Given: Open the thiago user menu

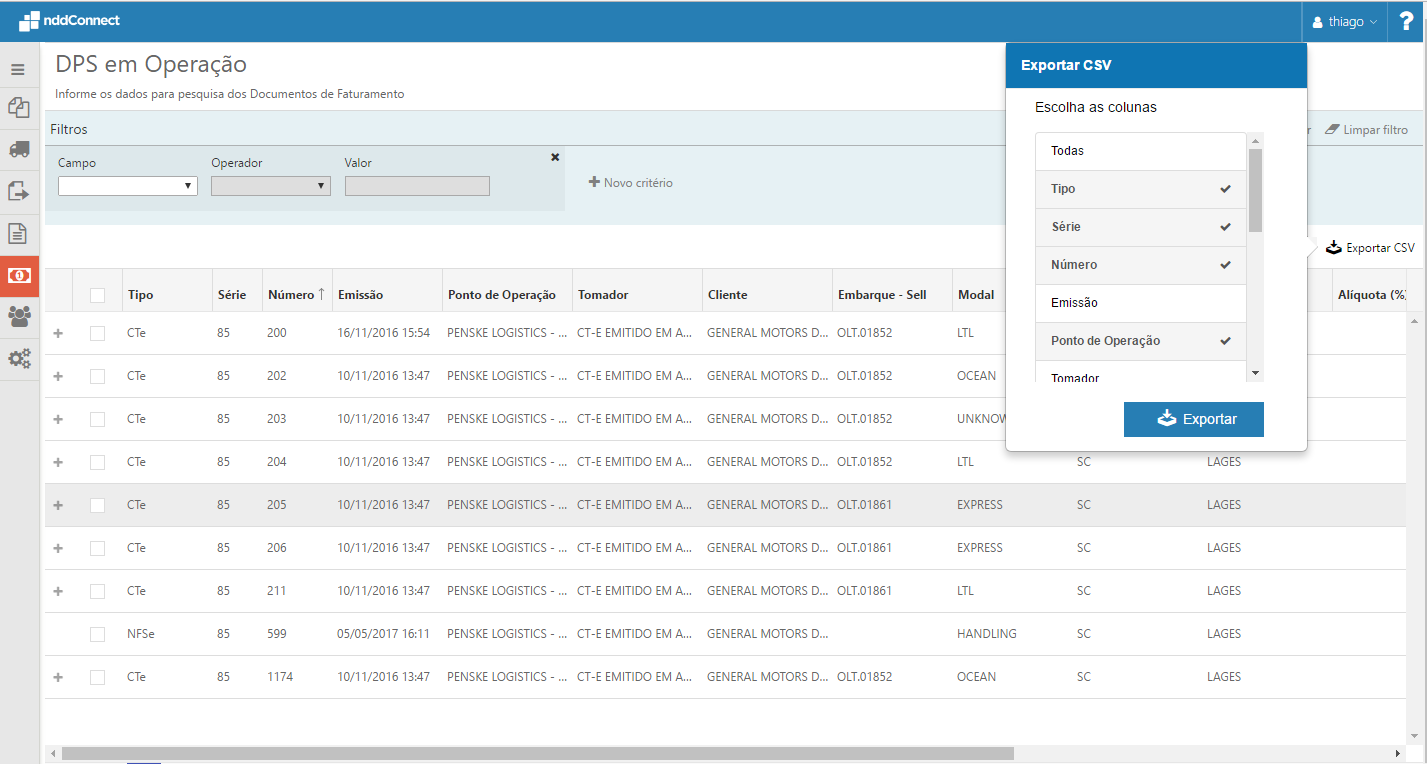Looking at the screenshot, I should pyautogui.click(x=1345, y=21).
